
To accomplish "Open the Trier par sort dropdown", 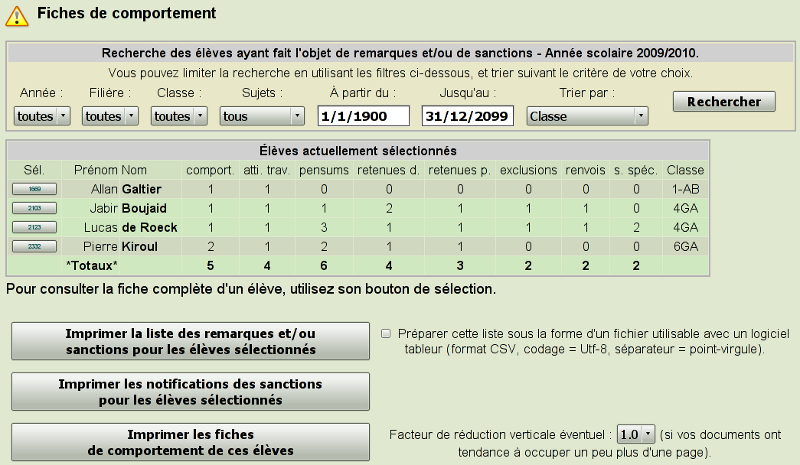I will [587, 116].
